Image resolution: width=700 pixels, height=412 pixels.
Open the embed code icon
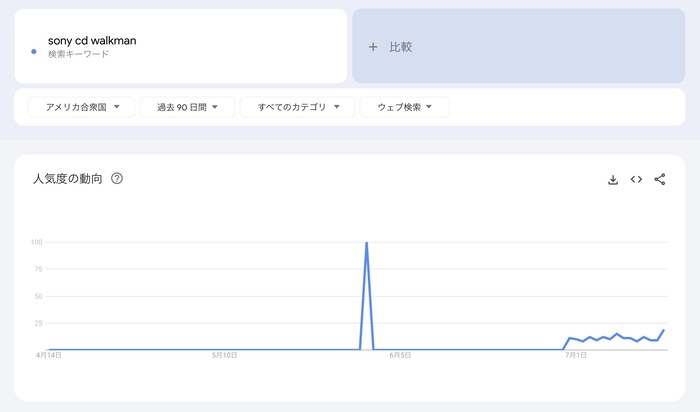pyautogui.click(x=636, y=180)
